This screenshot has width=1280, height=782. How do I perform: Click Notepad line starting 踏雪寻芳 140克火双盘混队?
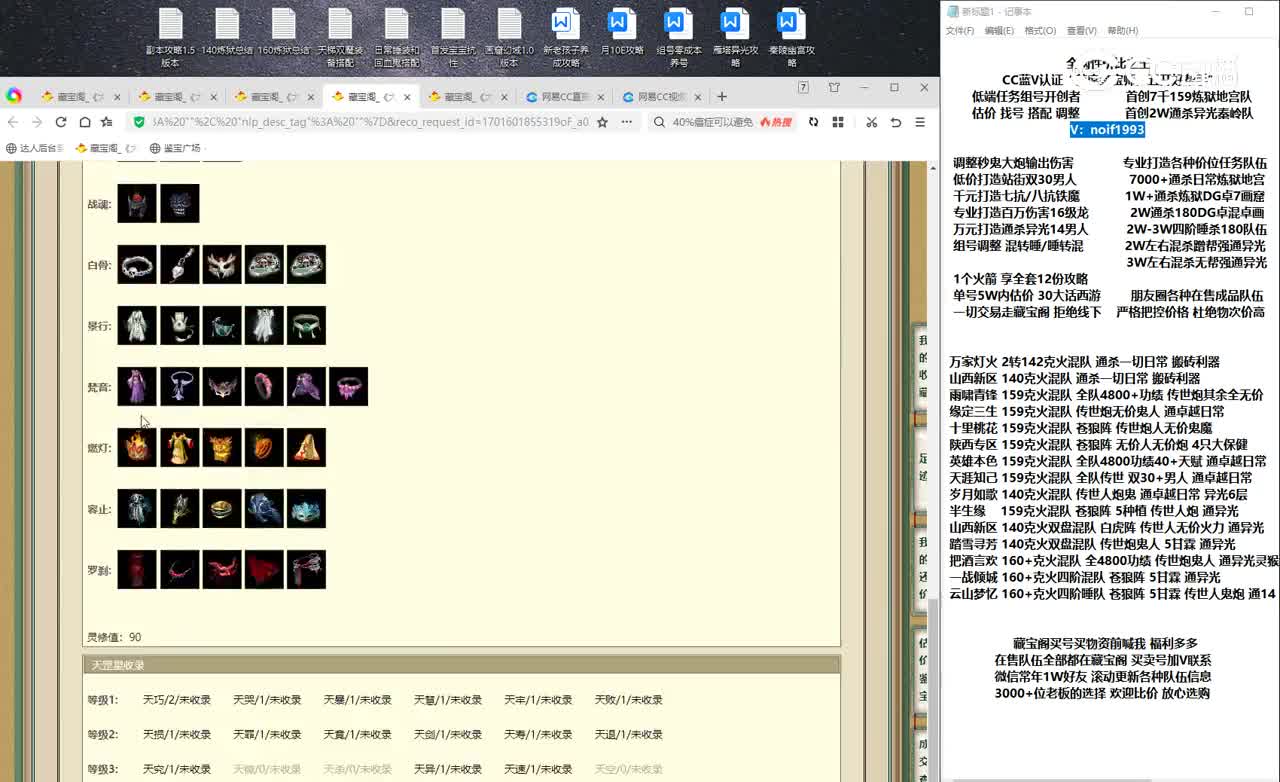click(x=1092, y=544)
